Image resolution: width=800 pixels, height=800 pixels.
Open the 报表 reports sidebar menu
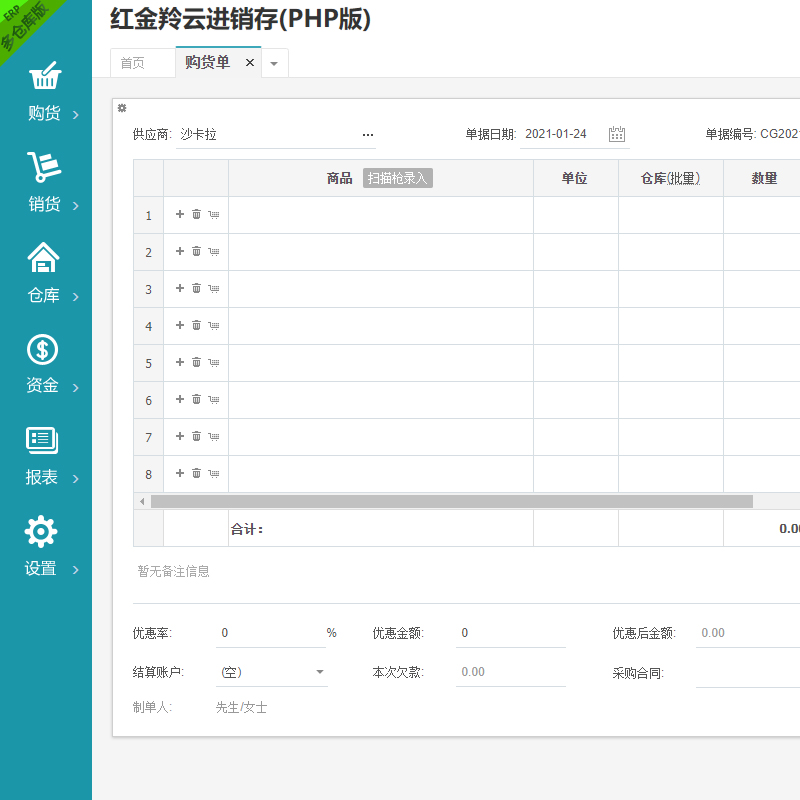45,457
